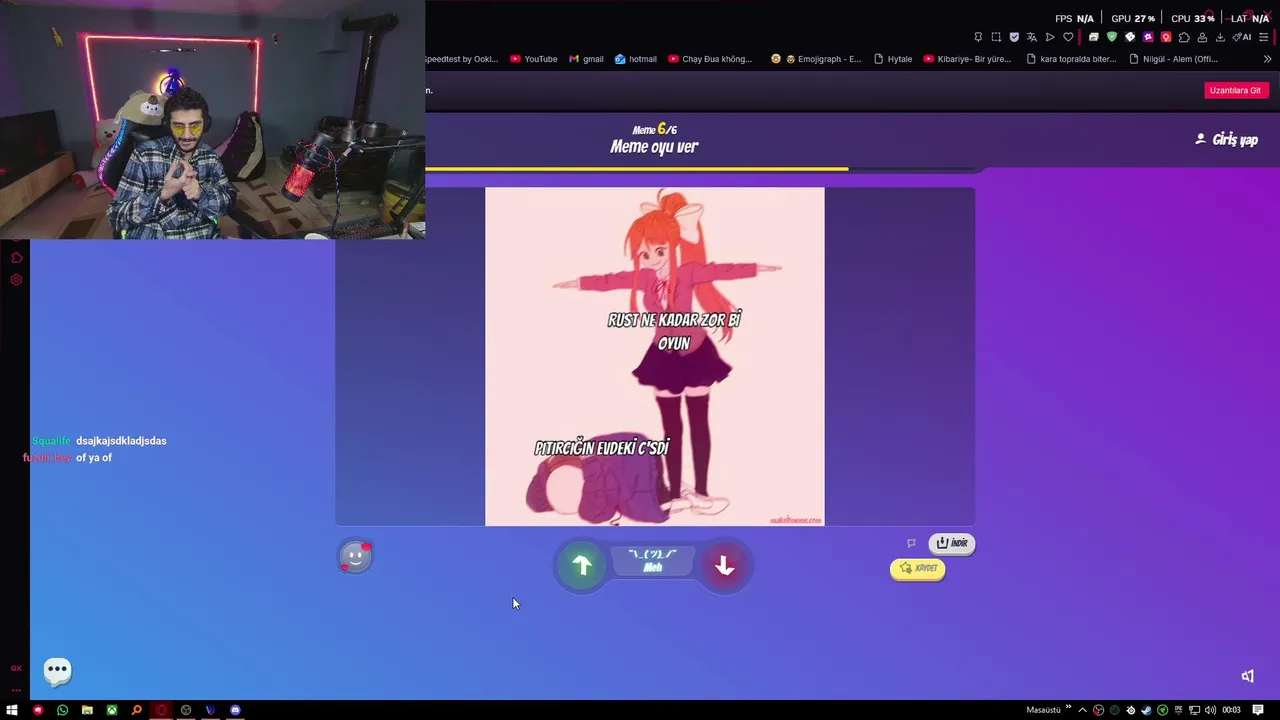
Task: Click the yellow KAYDET save button
Action: click(918, 568)
